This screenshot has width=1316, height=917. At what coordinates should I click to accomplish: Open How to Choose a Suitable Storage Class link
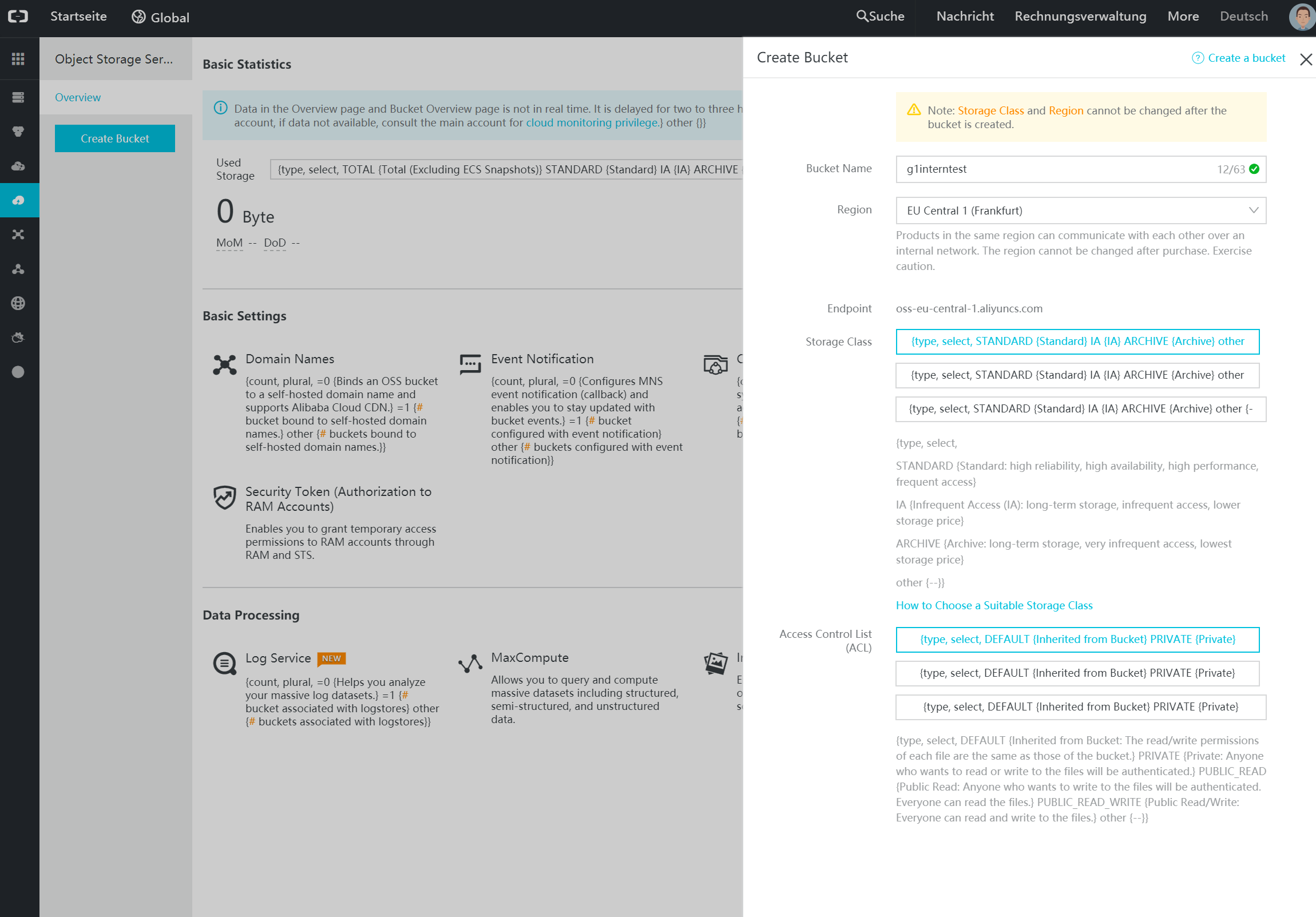point(994,606)
